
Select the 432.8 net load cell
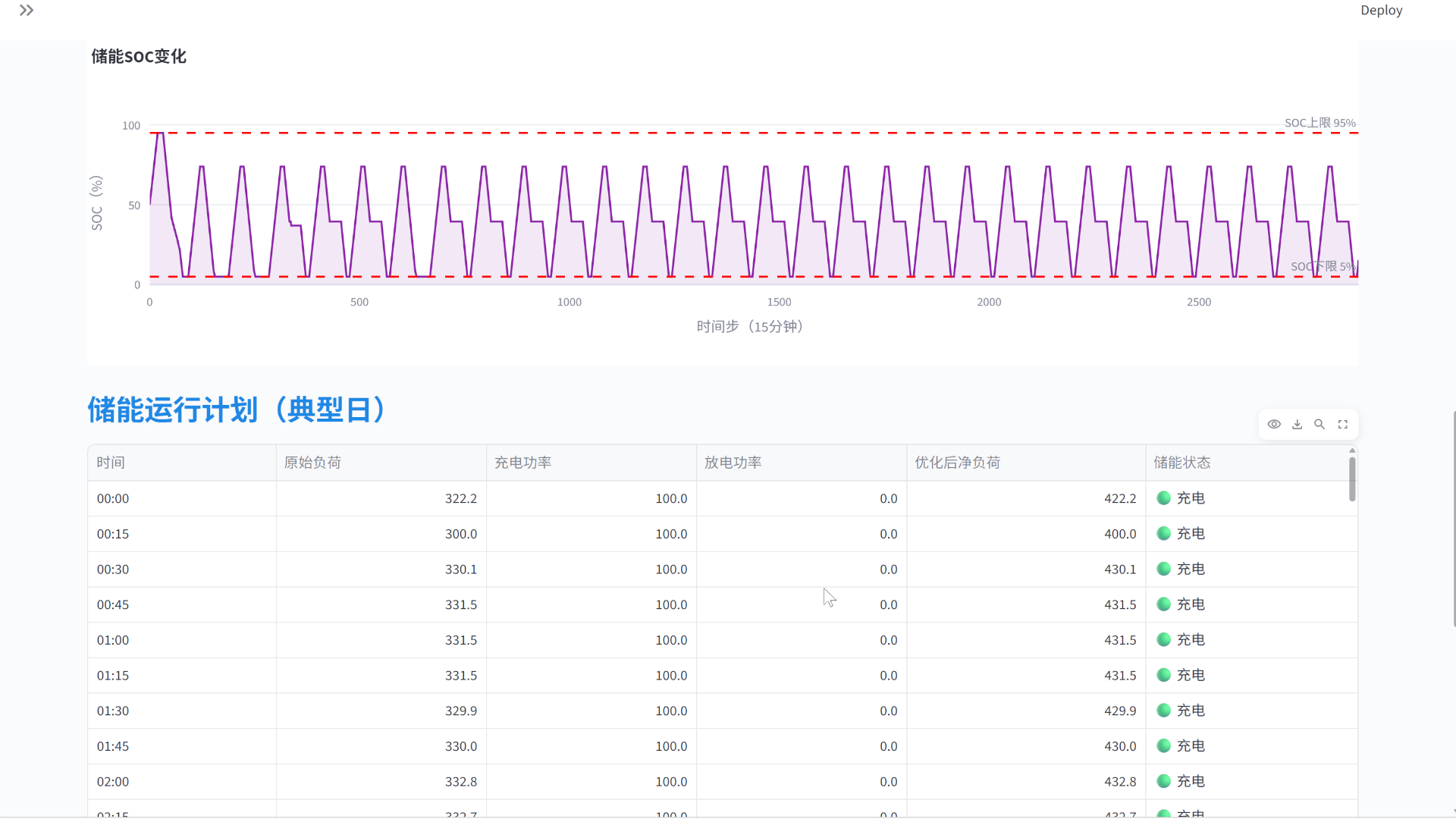[1026, 782]
